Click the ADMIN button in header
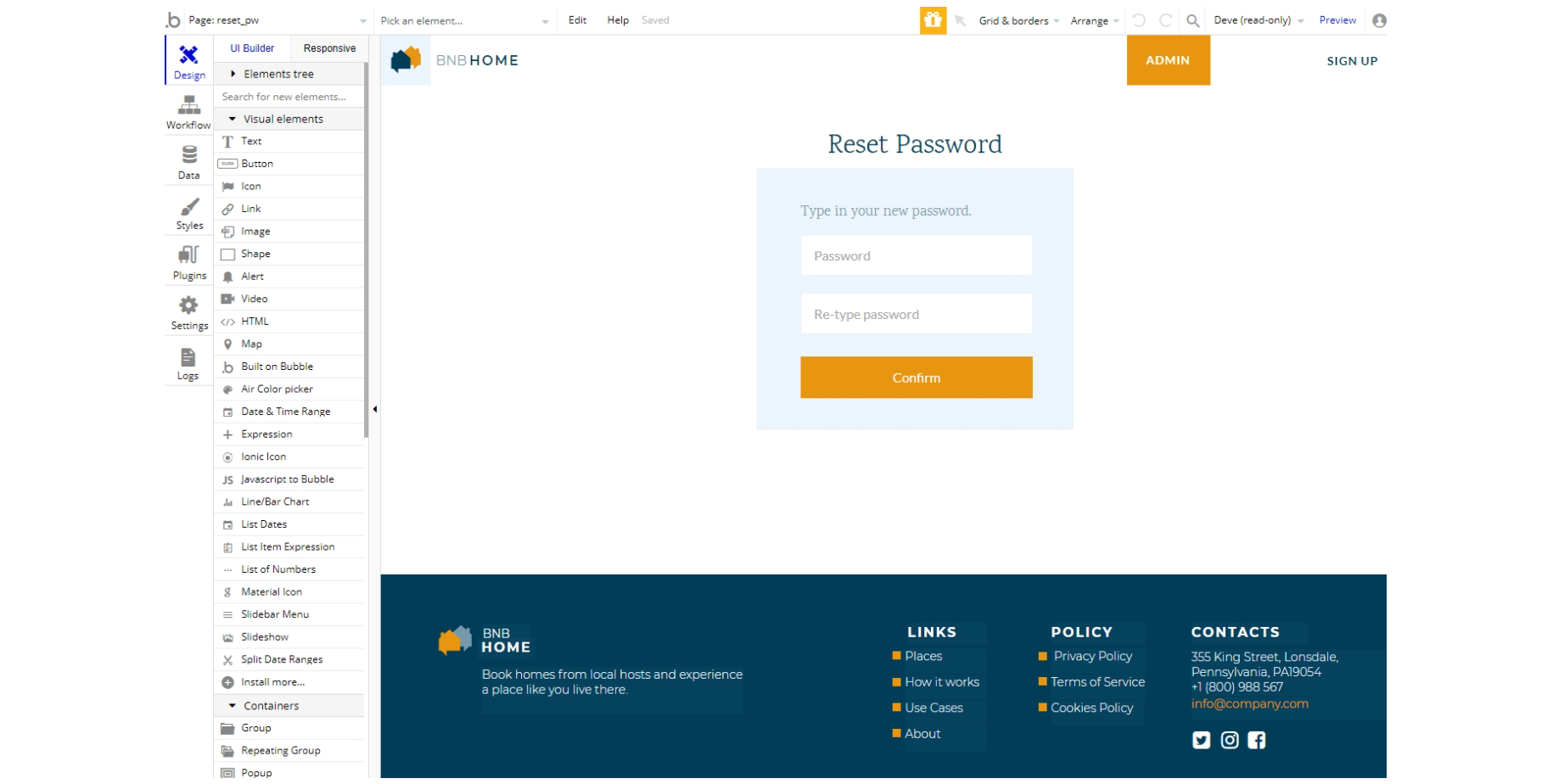Screen dimensions: 1553x784 (x=1168, y=60)
